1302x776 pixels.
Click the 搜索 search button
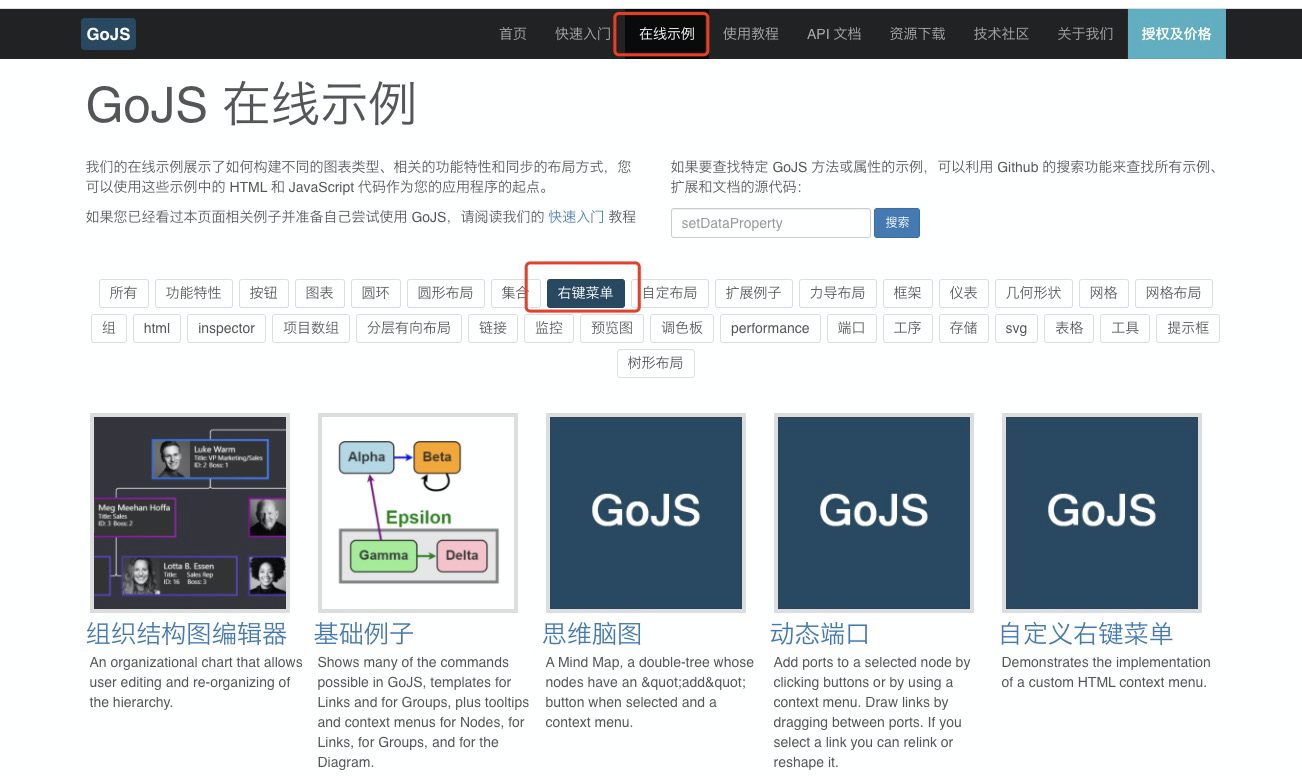coord(896,222)
